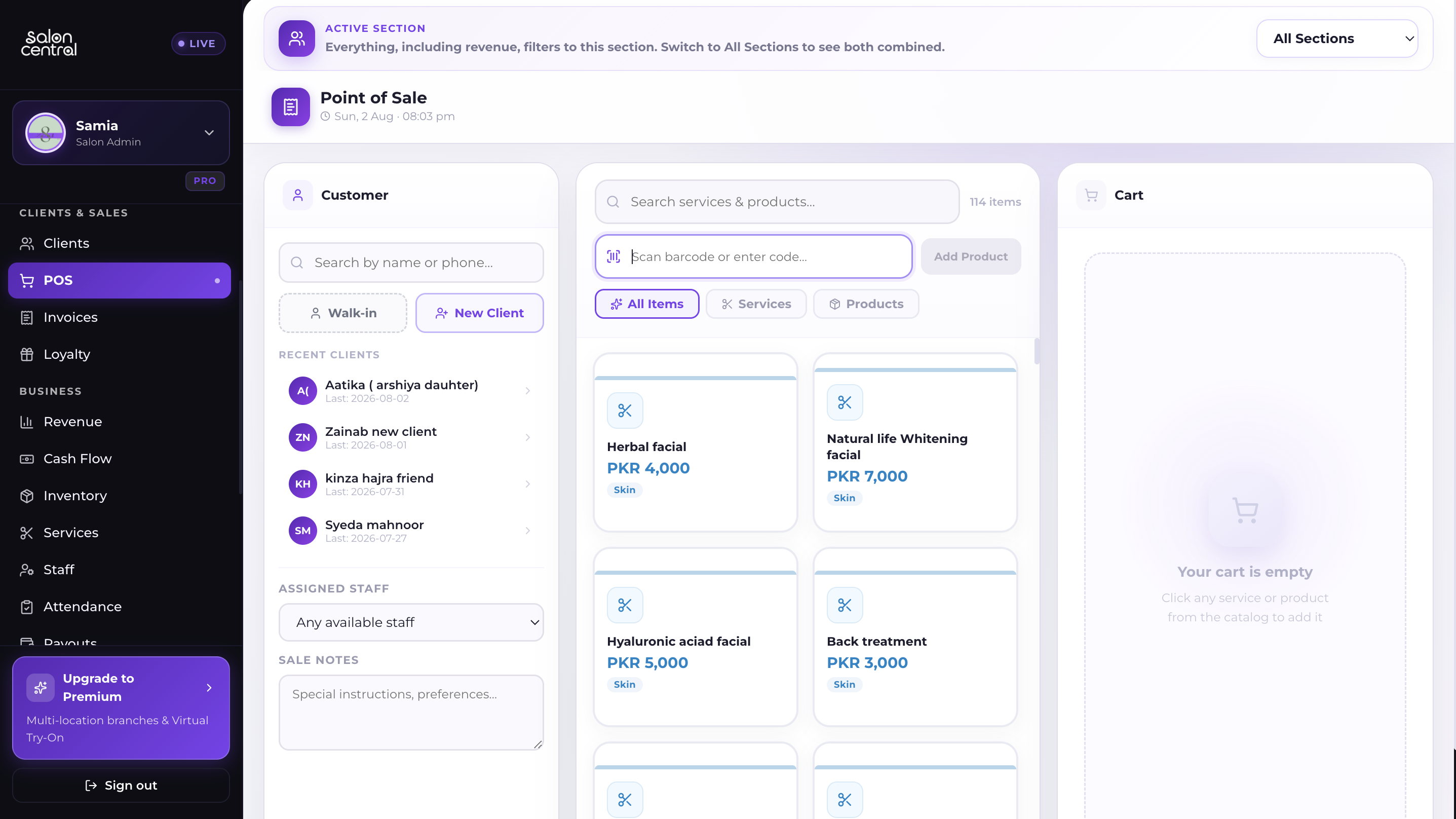
Task: Add Natural life Whitening facial to cart
Action: tap(915, 443)
